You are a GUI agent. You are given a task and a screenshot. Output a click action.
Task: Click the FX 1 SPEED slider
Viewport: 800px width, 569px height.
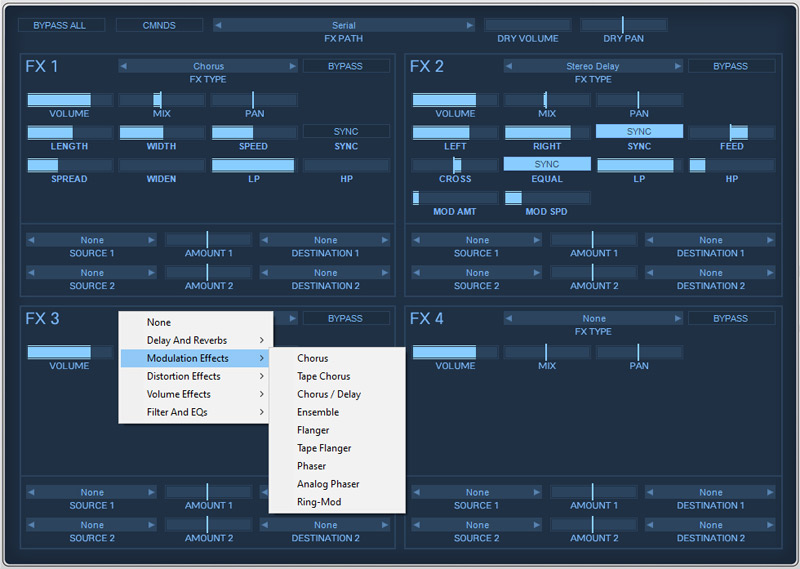[254, 132]
